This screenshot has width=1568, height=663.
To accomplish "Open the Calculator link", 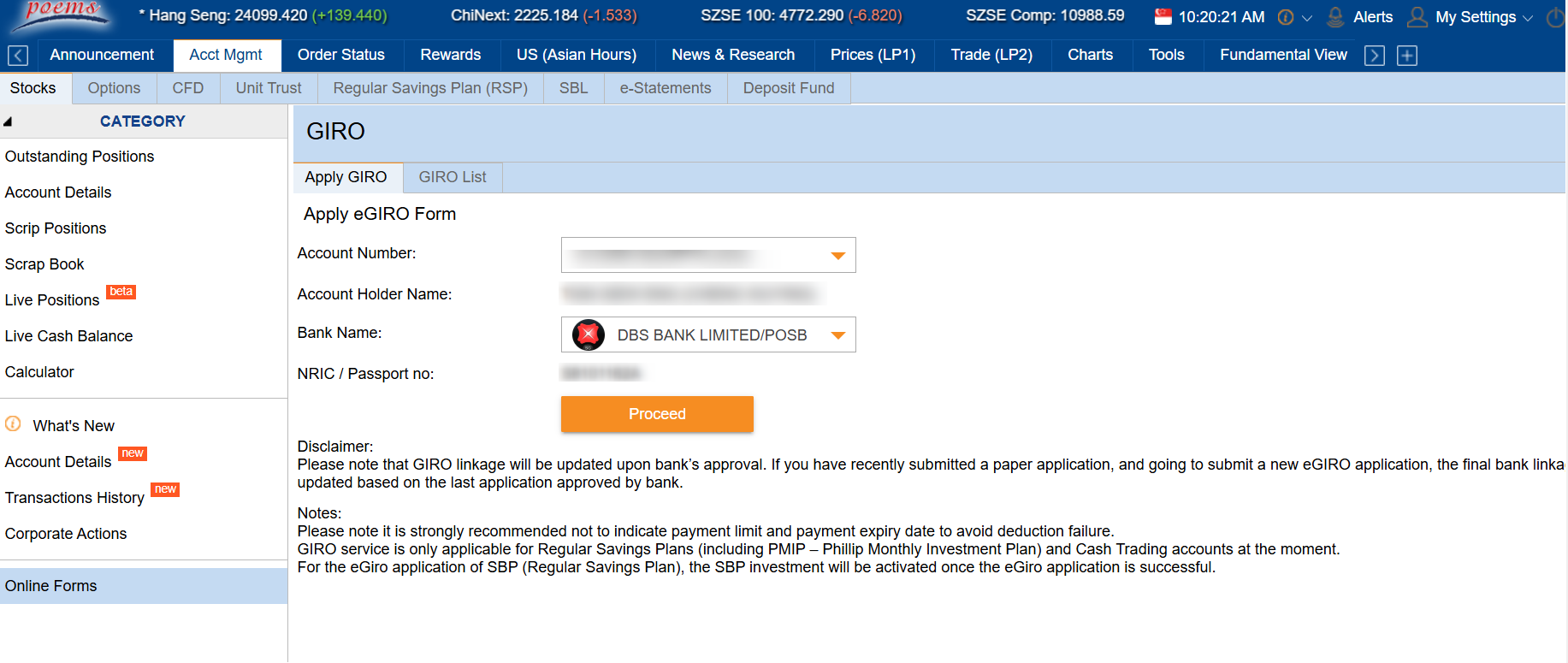I will tap(39, 372).
